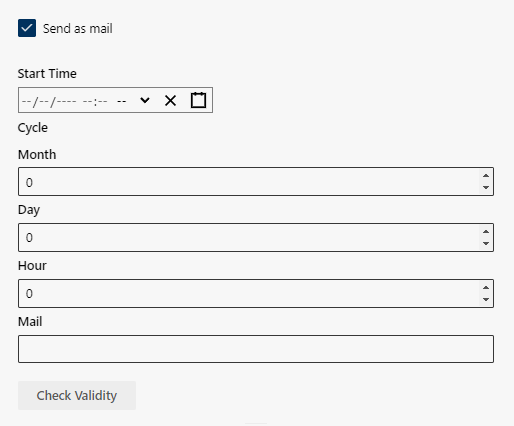Lower the Hour value using down arrow
514x426 pixels.
click(486, 299)
